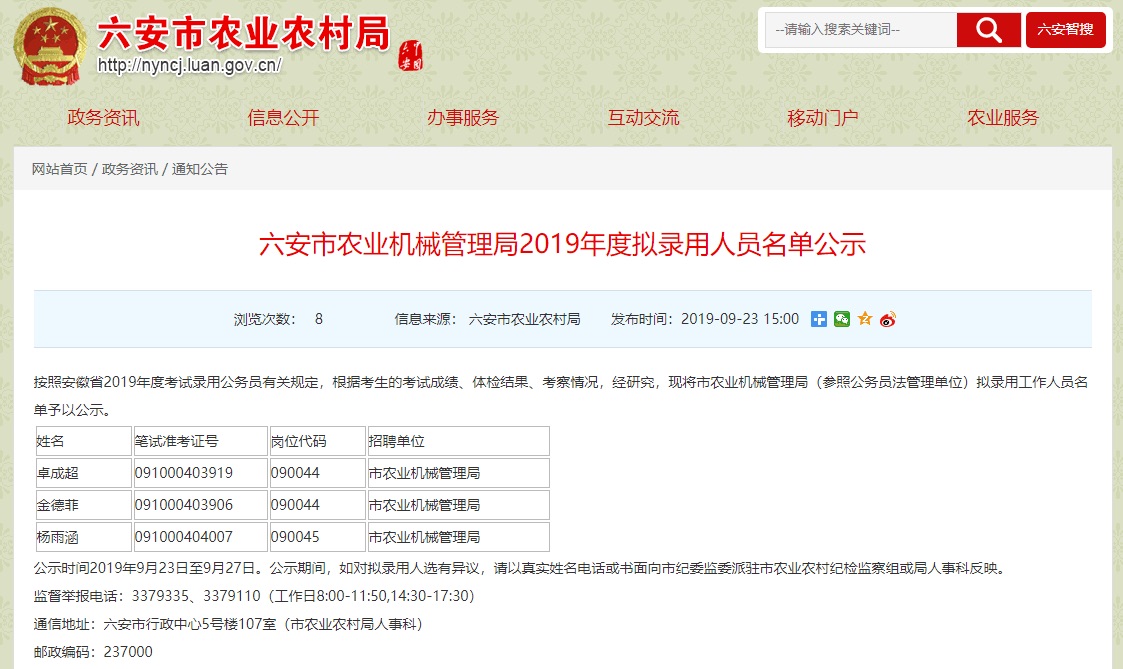Image resolution: width=1123 pixels, height=669 pixels.
Task: Select 市农业机械管理局 in 杨雨涵's row
Action: (x=458, y=537)
